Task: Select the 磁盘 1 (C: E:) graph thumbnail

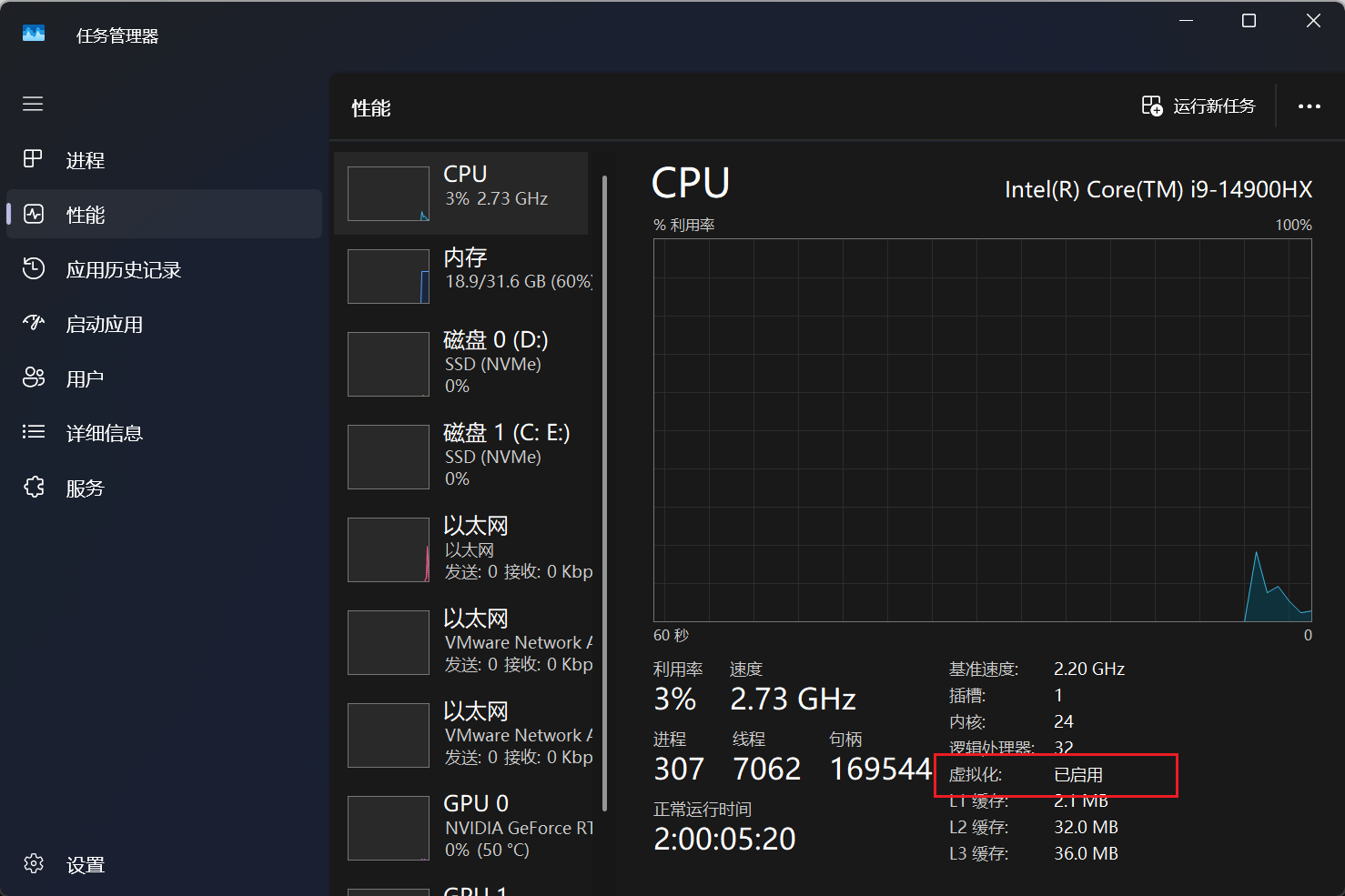Action: pos(389,458)
